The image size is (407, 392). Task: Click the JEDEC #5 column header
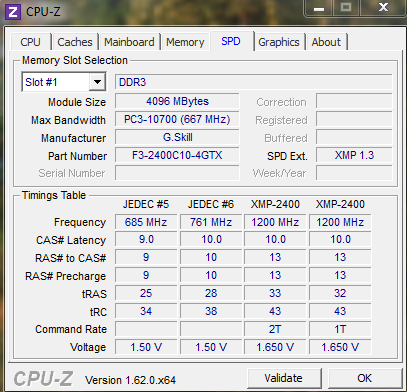(146, 204)
